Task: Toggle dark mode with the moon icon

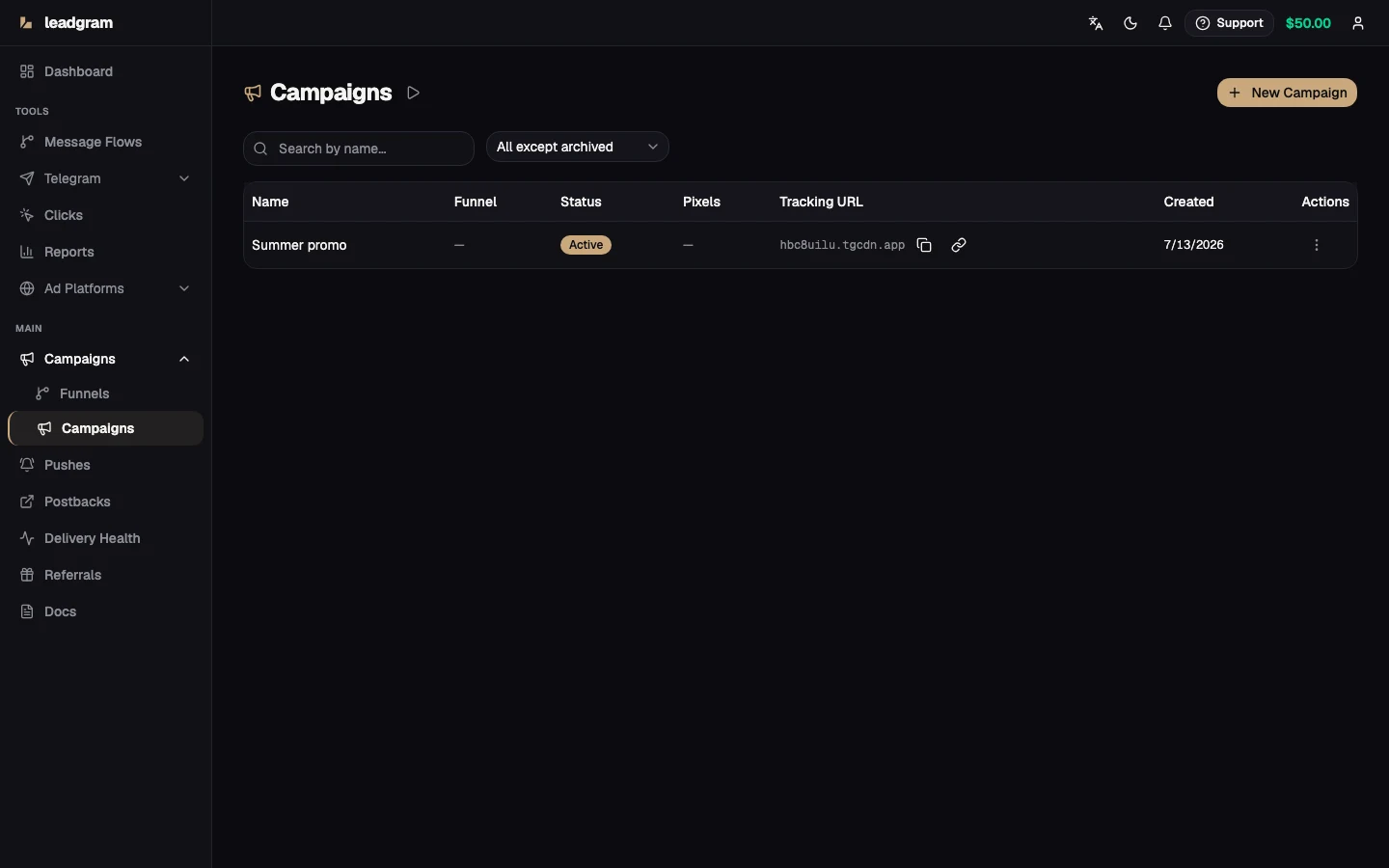Action: [x=1130, y=23]
